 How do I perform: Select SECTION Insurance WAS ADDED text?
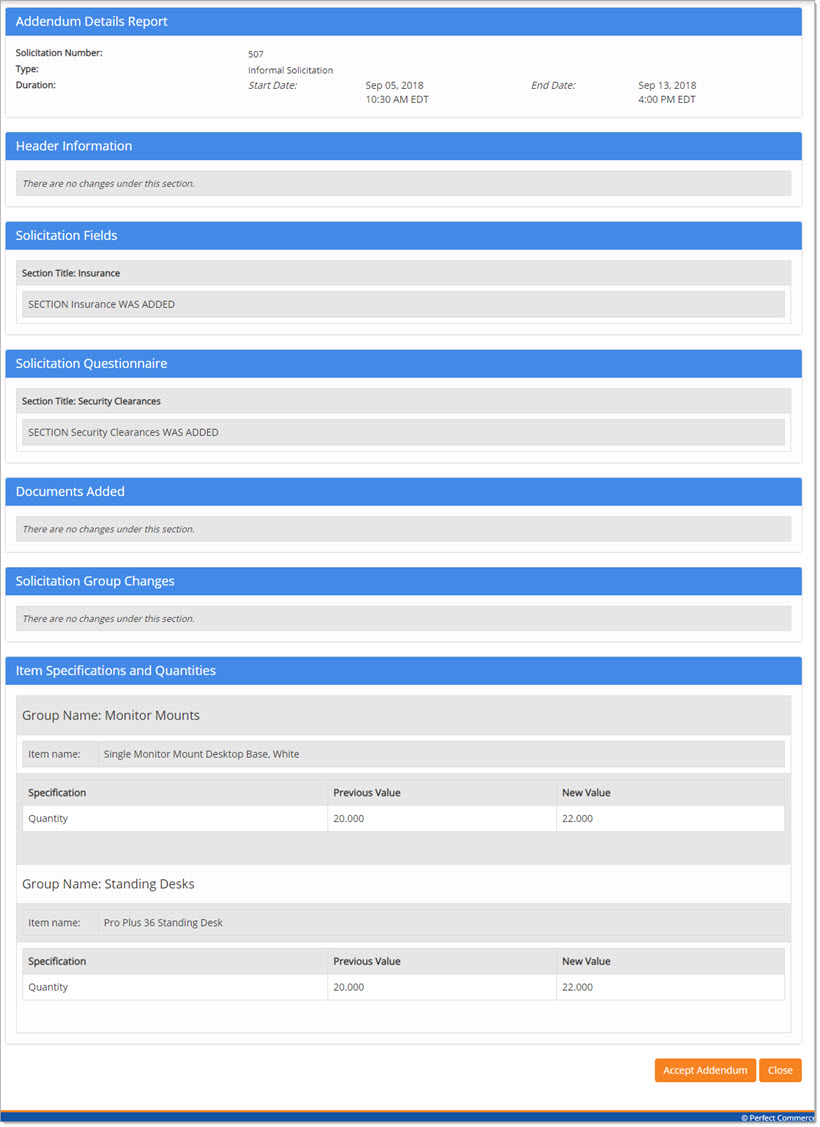point(101,304)
